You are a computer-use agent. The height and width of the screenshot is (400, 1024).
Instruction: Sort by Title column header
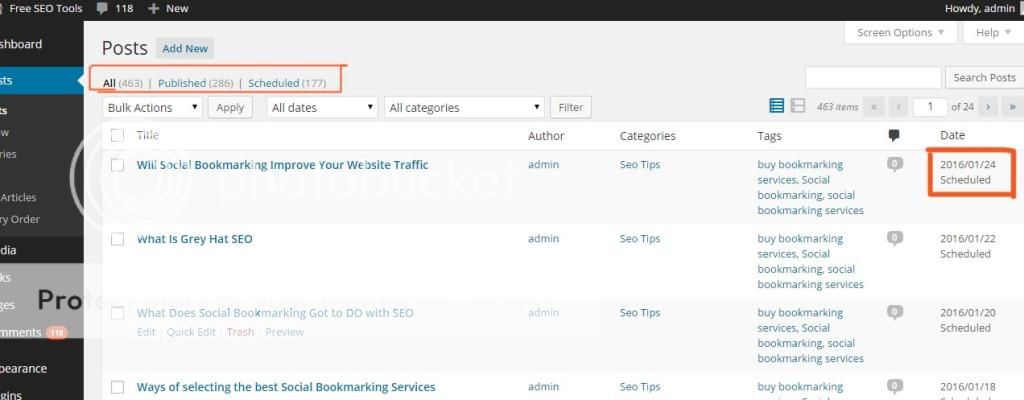(x=148, y=135)
